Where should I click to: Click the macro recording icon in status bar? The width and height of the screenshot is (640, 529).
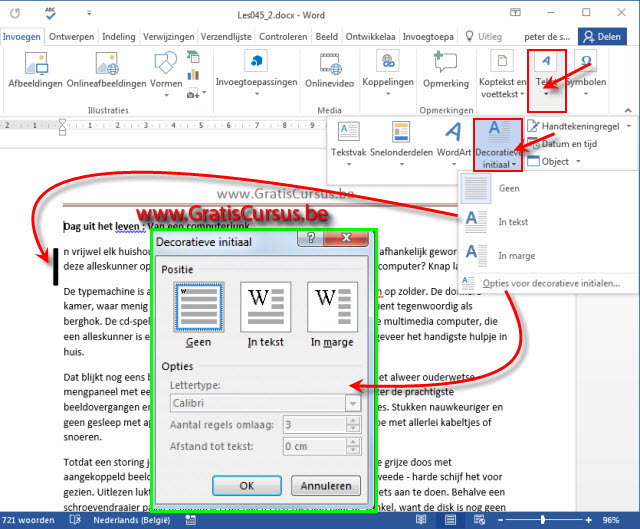191,520
